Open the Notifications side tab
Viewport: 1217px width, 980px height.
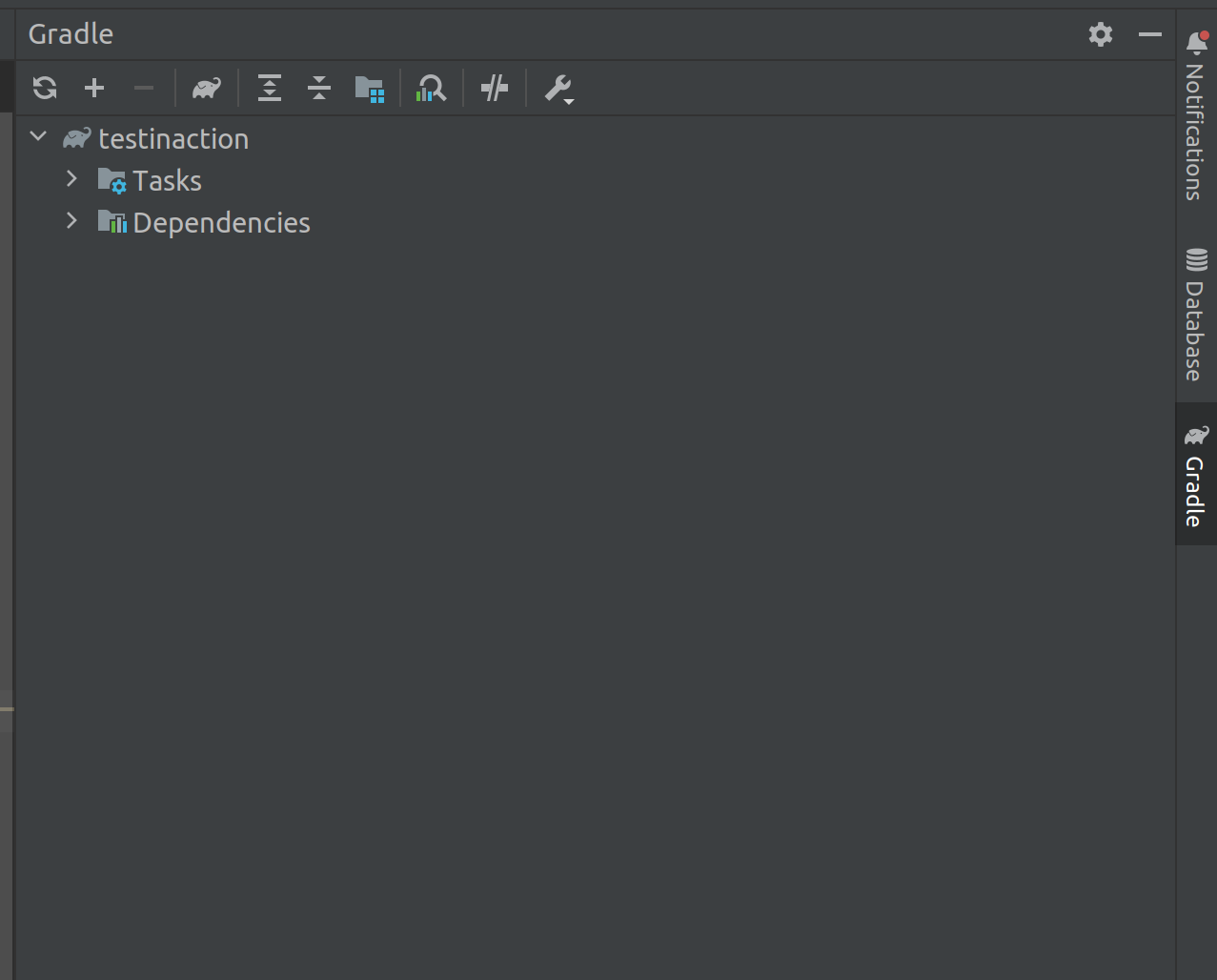[x=1196, y=114]
